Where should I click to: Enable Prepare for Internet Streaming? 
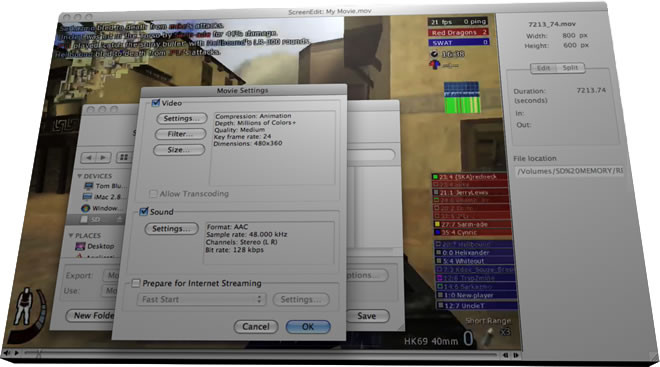coord(136,283)
